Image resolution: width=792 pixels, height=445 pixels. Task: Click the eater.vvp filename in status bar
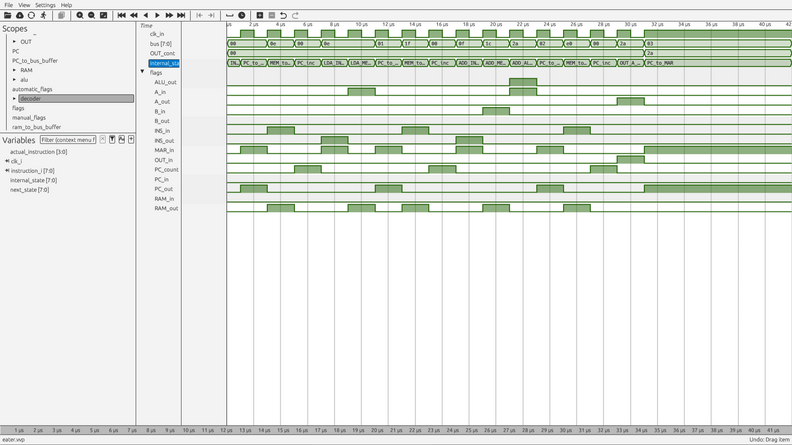[13, 440]
